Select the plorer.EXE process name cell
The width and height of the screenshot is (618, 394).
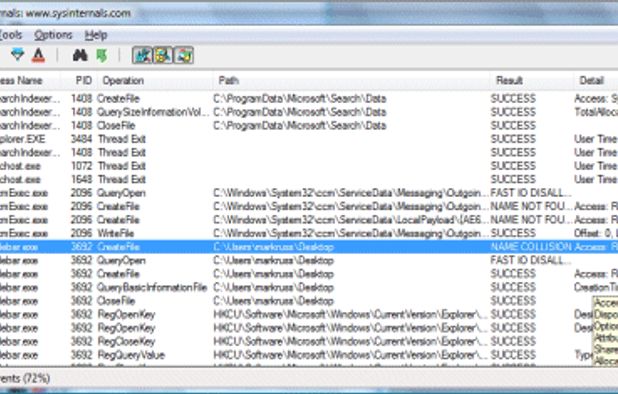[22, 139]
